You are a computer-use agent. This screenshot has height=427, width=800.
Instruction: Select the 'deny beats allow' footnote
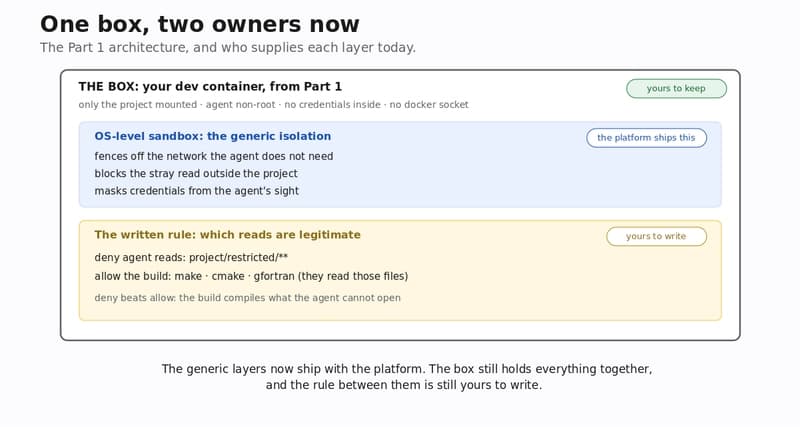(x=247, y=298)
